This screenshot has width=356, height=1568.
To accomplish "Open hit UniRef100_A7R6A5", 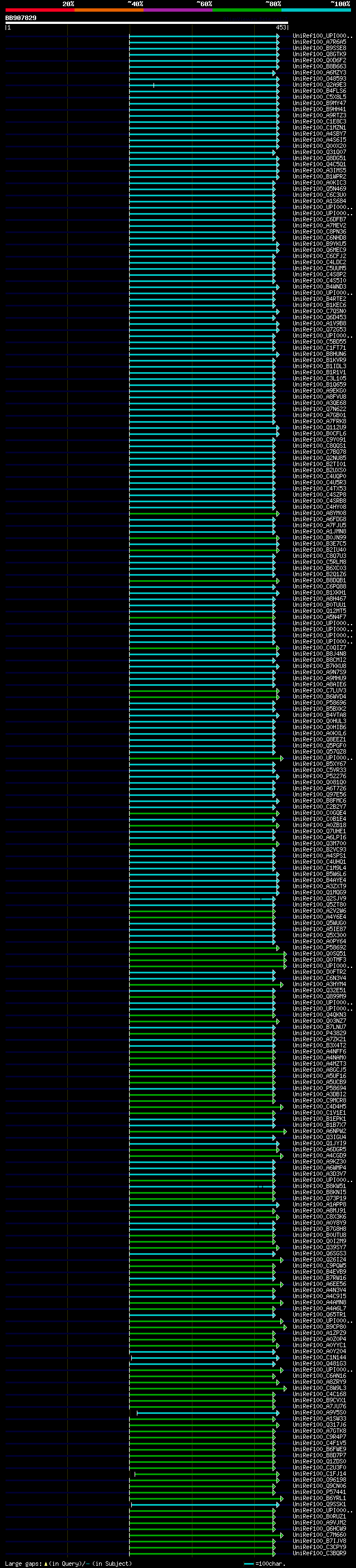I will coord(319,42).
